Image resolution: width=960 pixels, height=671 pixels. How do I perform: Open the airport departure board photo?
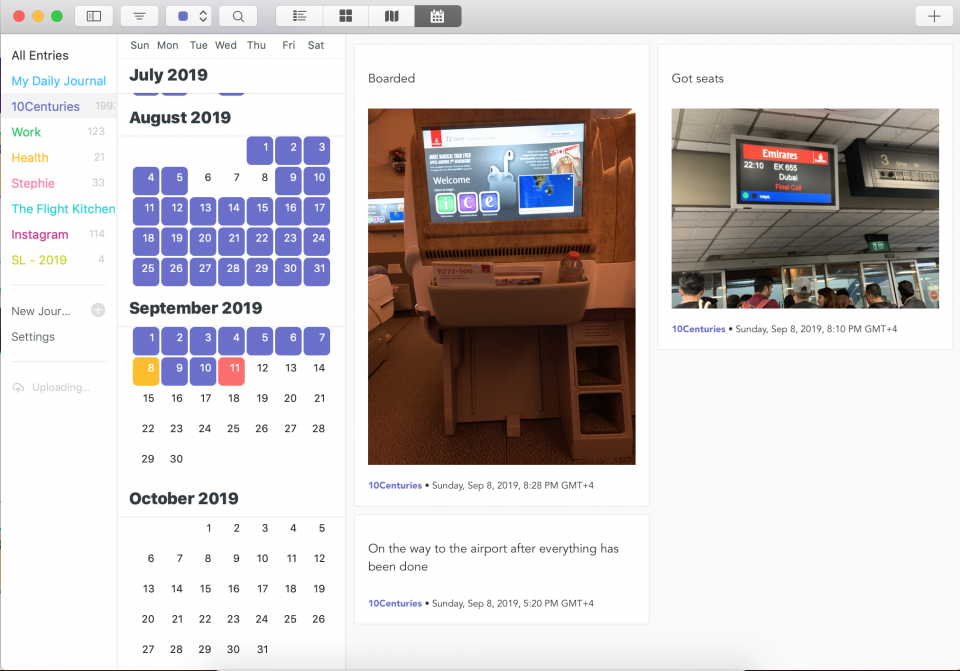805,208
